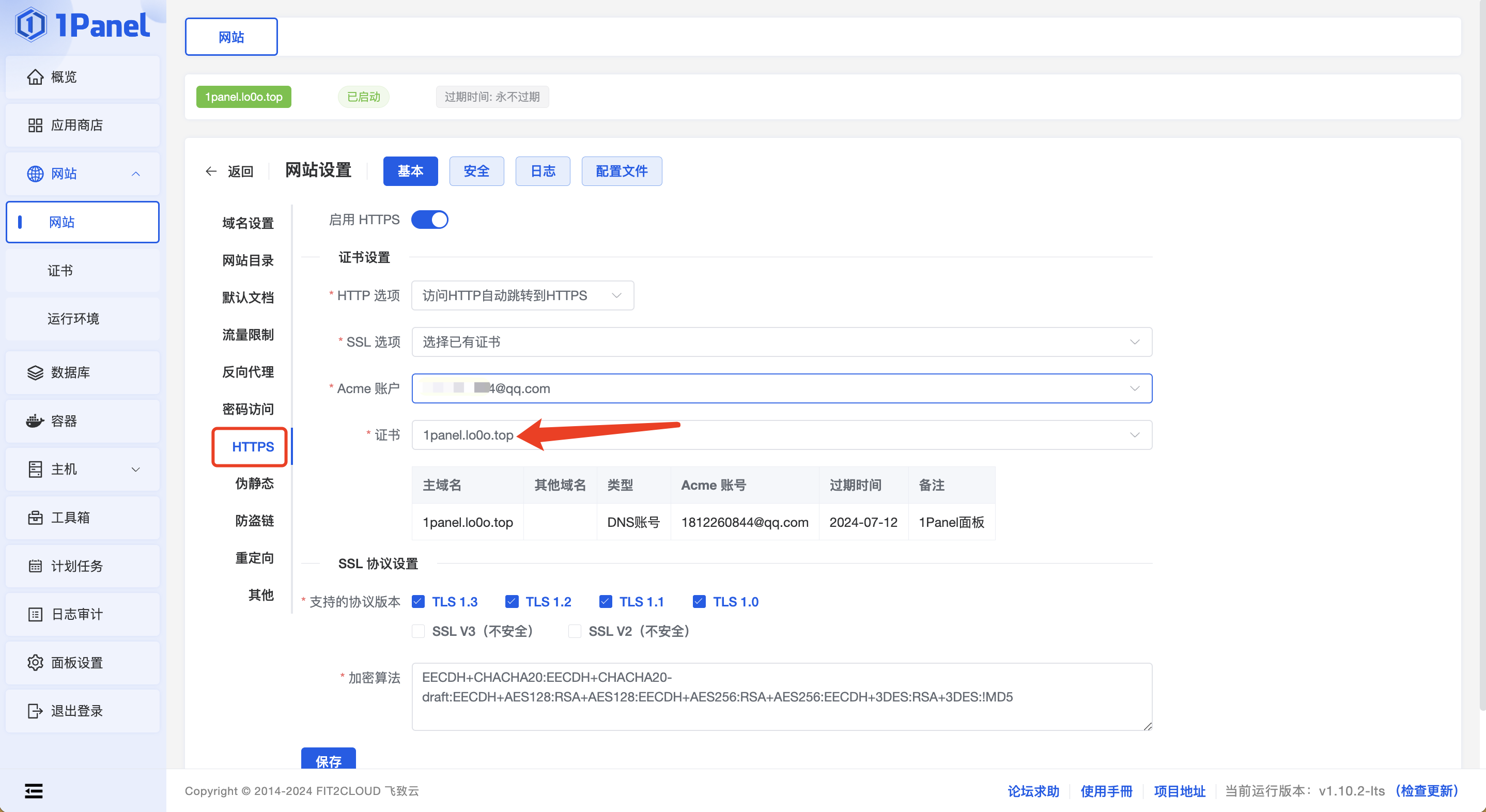The image size is (1486, 812).
Task: Switch to the 安全 tab
Action: 476,171
